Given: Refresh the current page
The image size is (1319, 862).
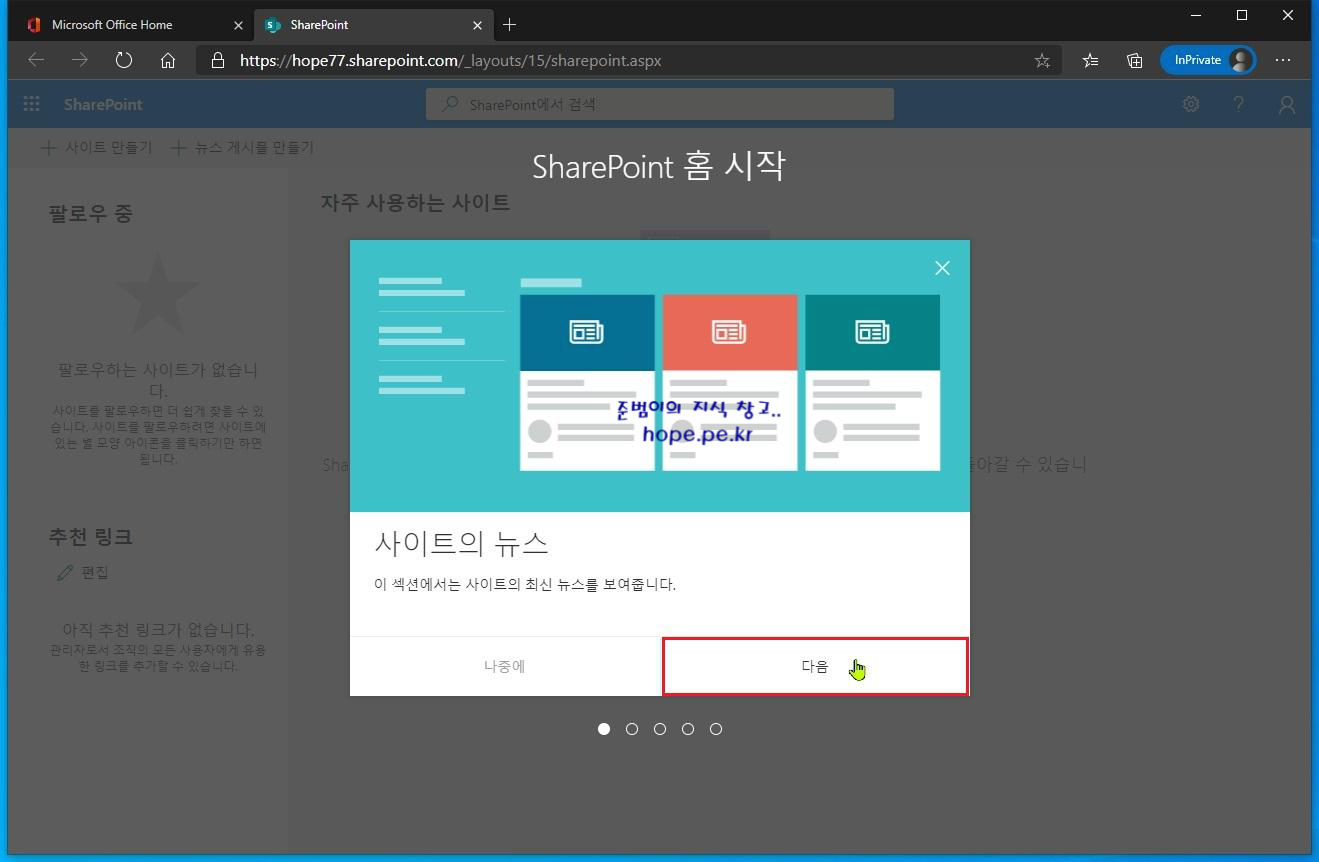Looking at the screenshot, I should click(x=124, y=60).
